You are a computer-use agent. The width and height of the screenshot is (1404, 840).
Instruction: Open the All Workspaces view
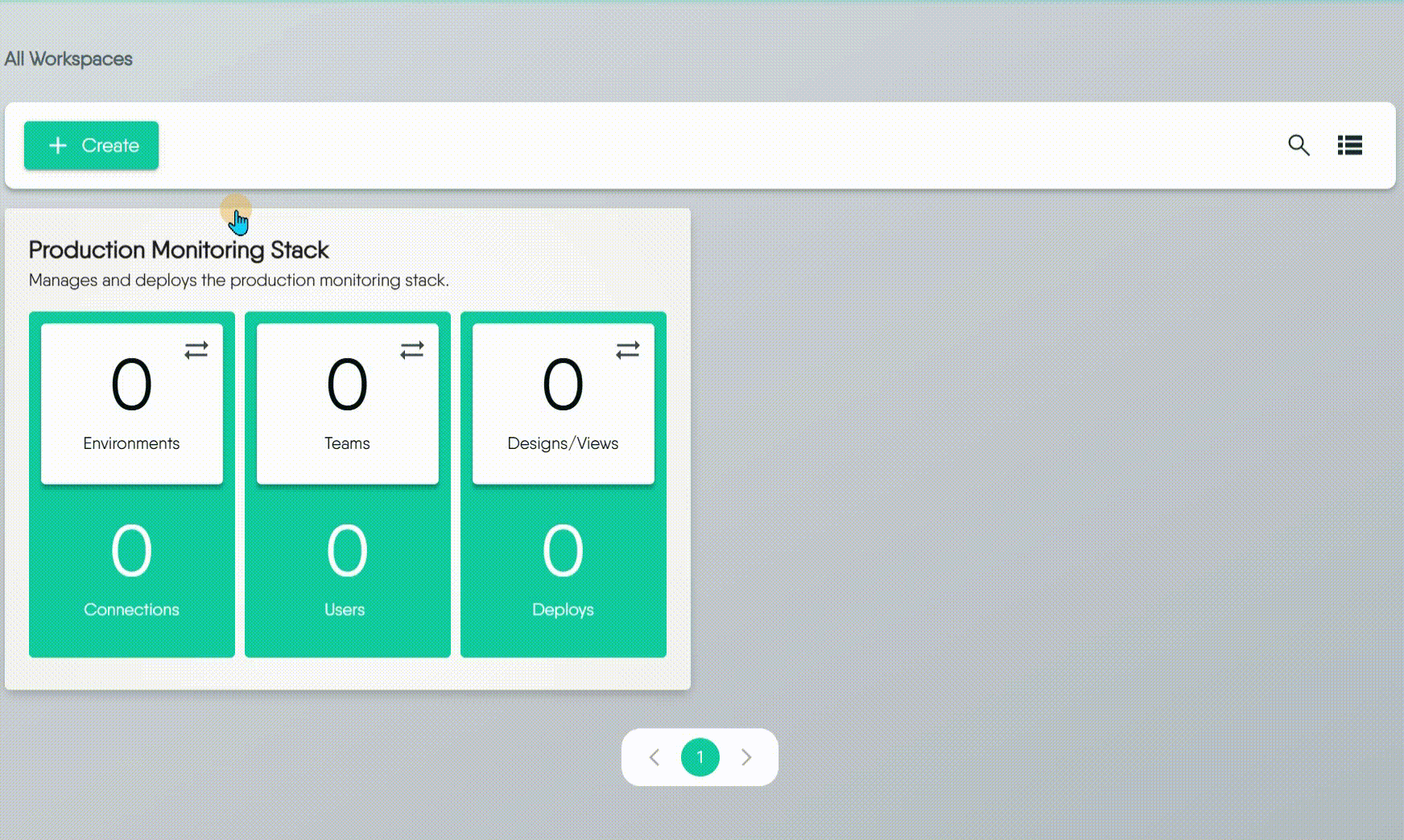[x=68, y=59]
